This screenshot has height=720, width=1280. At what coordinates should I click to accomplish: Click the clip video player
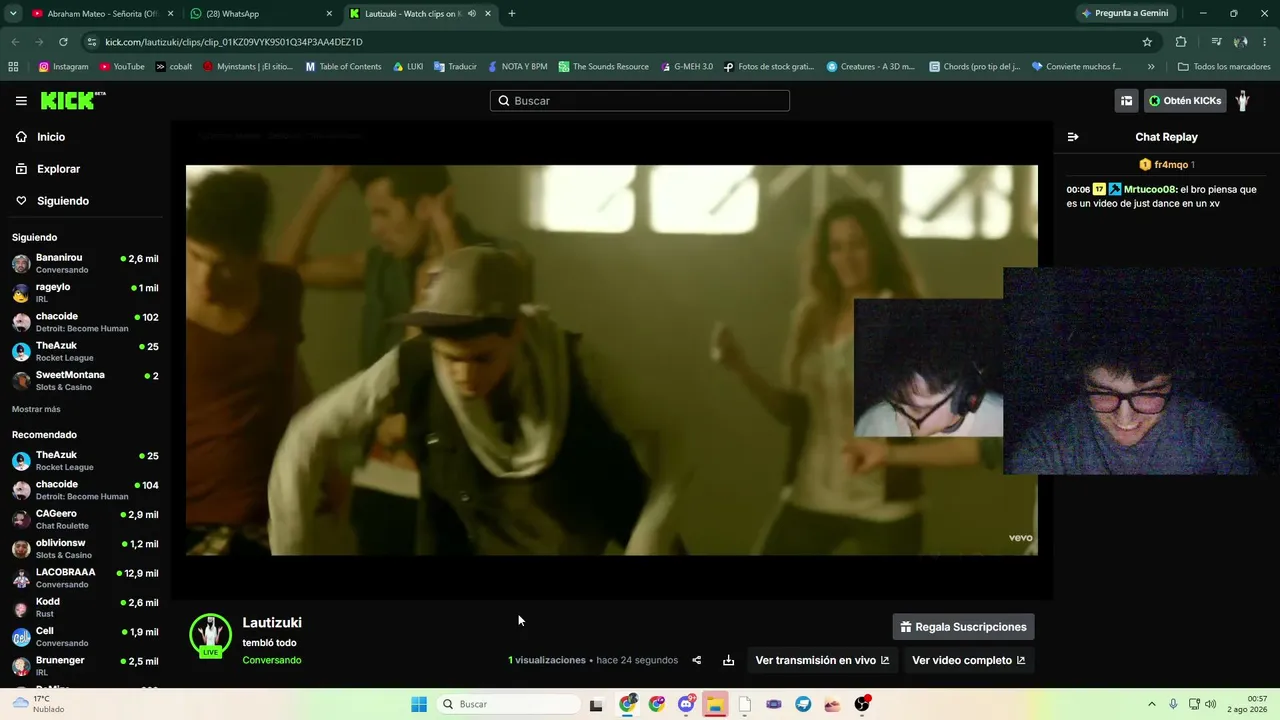click(612, 360)
